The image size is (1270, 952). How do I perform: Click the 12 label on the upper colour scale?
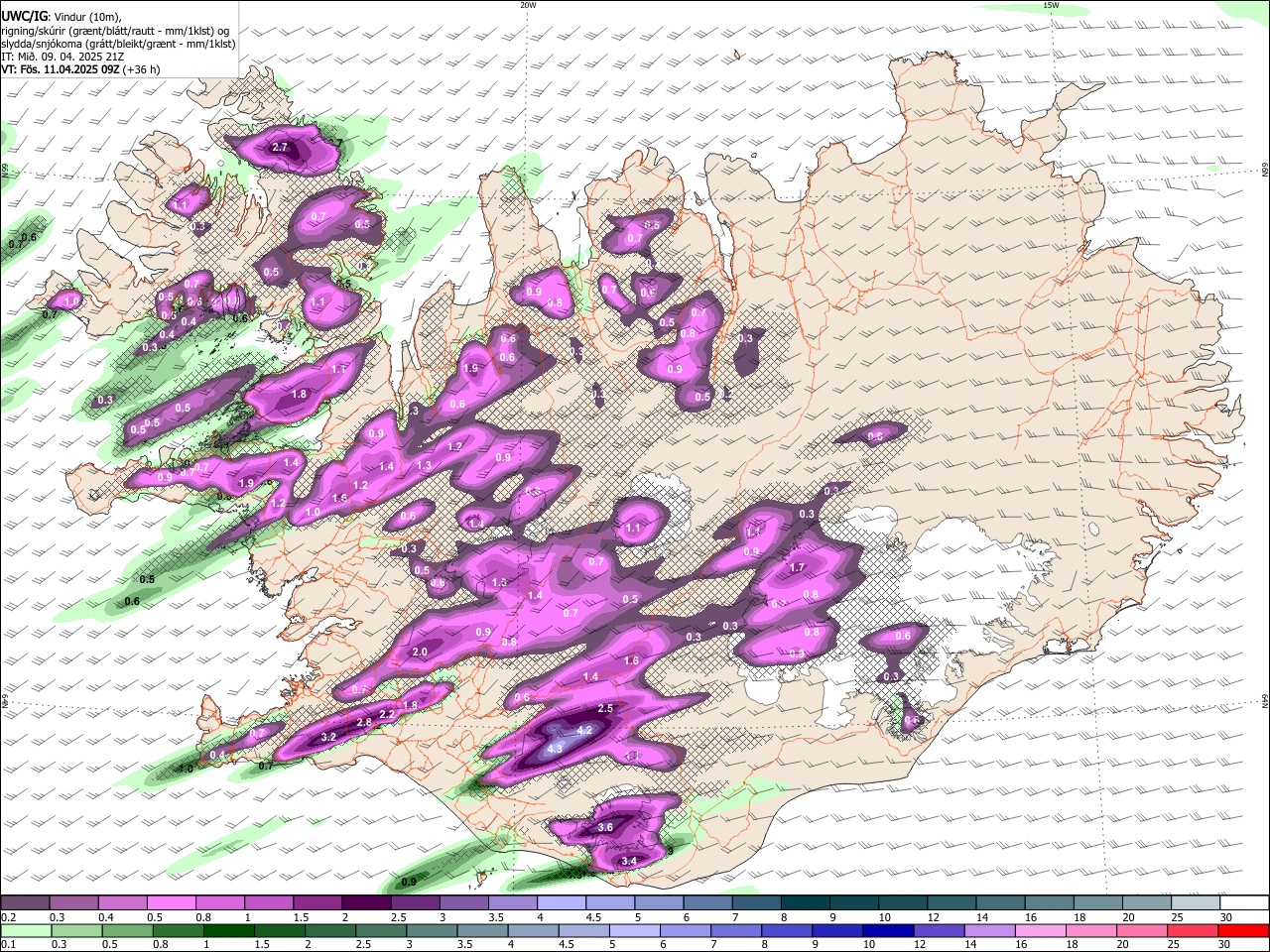tap(932, 917)
